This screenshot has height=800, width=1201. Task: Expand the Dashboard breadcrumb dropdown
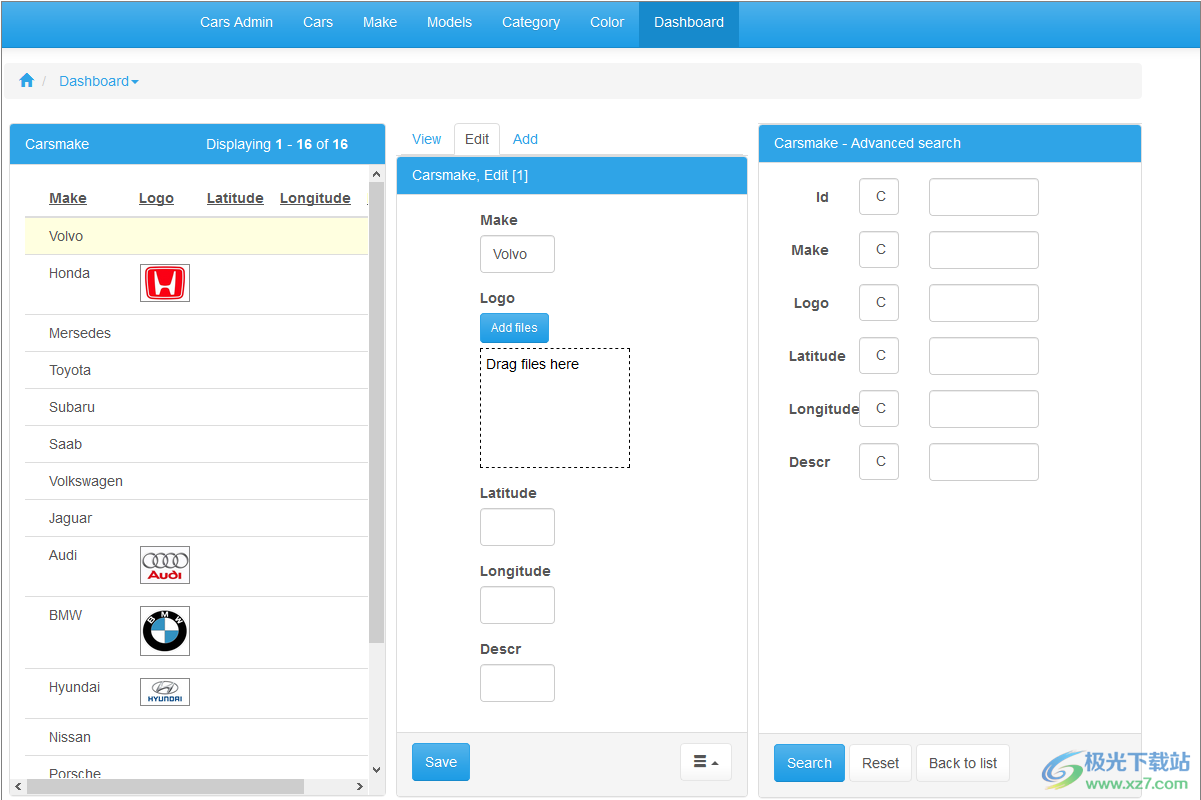(x=98, y=81)
